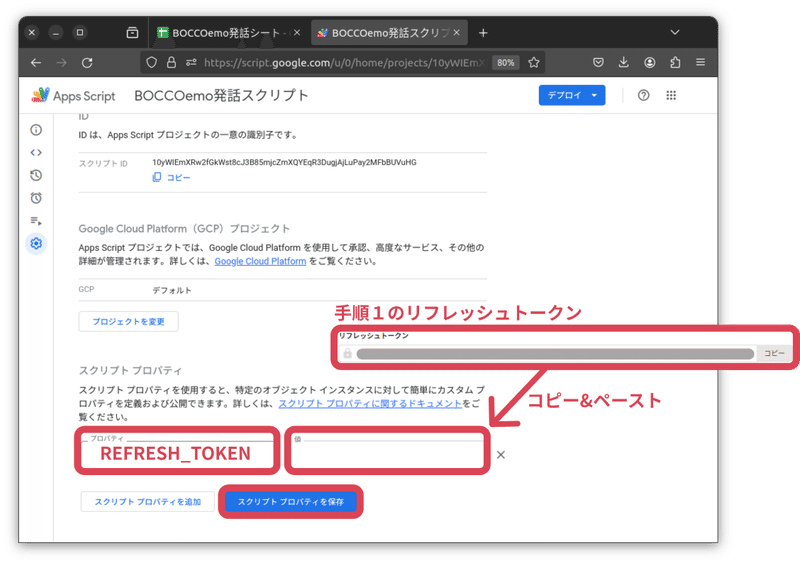The width and height of the screenshot is (800, 563).
Task: Go back with browser back arrow
Action: tap(36, 63)
